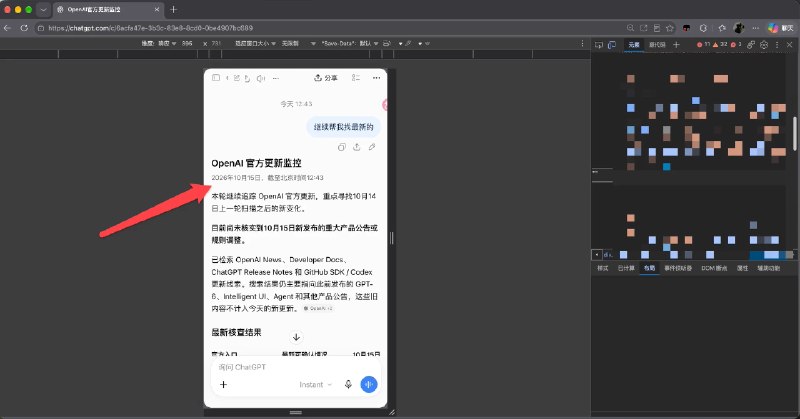Open the Instant model dropdown
The image size is (800, 419).
315,384
